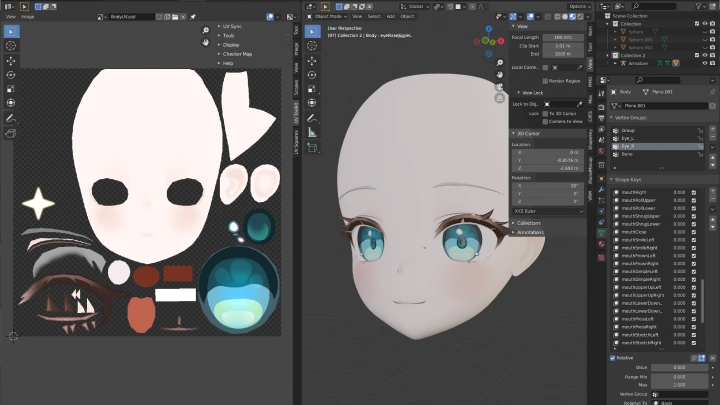Click the pan hand gizmo in the 3D viewport
The height and width of the screenshot is (405, 720).
coord(500,74)
